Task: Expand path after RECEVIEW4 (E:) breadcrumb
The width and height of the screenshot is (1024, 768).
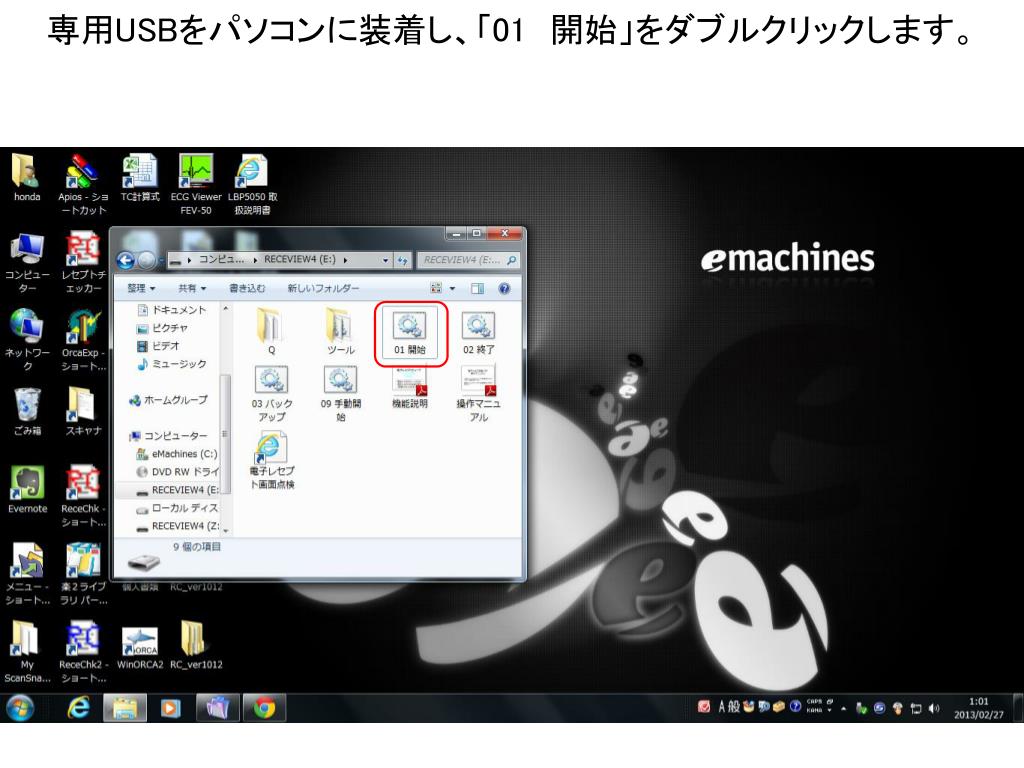Action: [x=345, y=260]
